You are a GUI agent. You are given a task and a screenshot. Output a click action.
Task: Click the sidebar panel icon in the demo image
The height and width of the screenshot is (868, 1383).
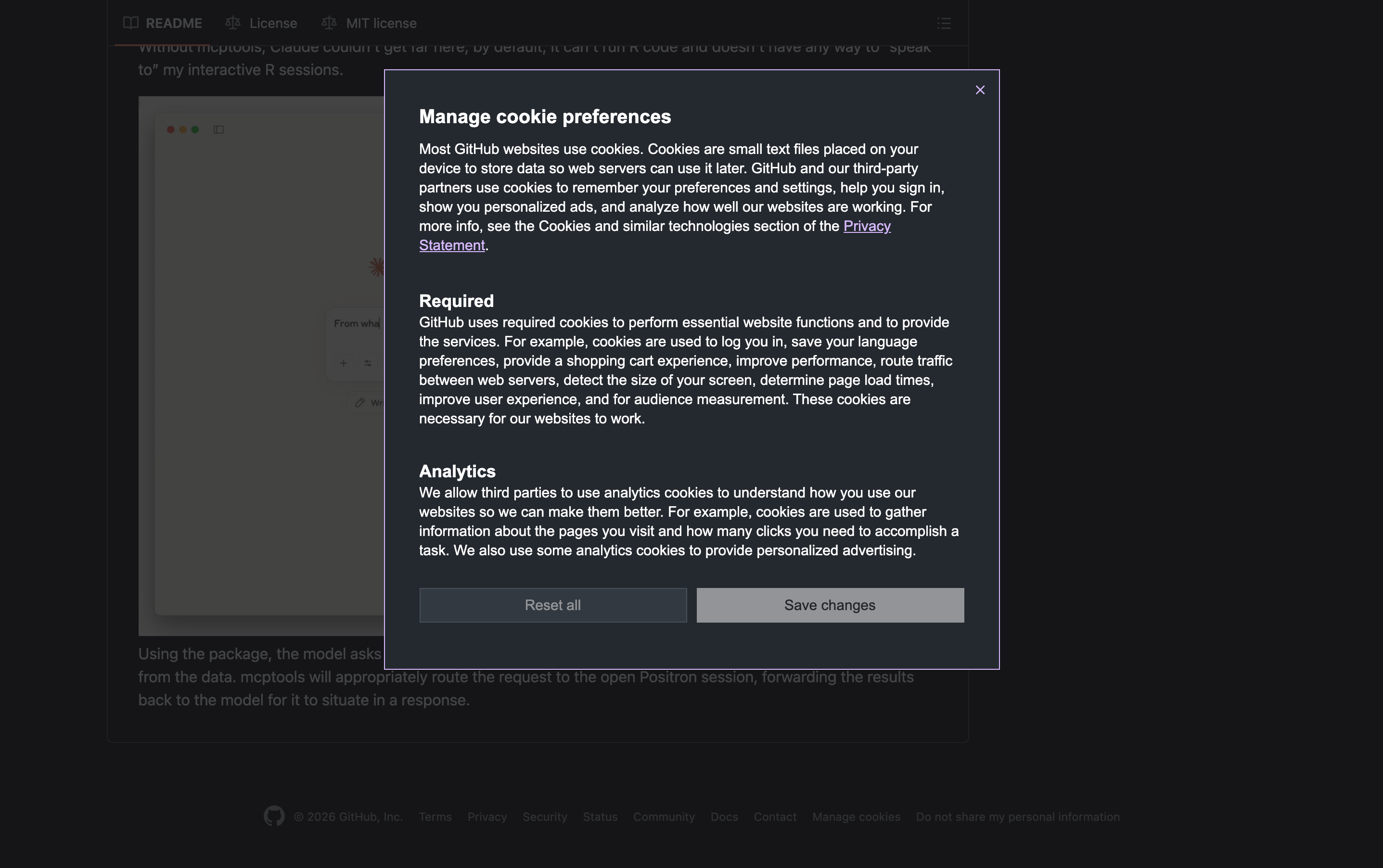click(x=218, y=130)
